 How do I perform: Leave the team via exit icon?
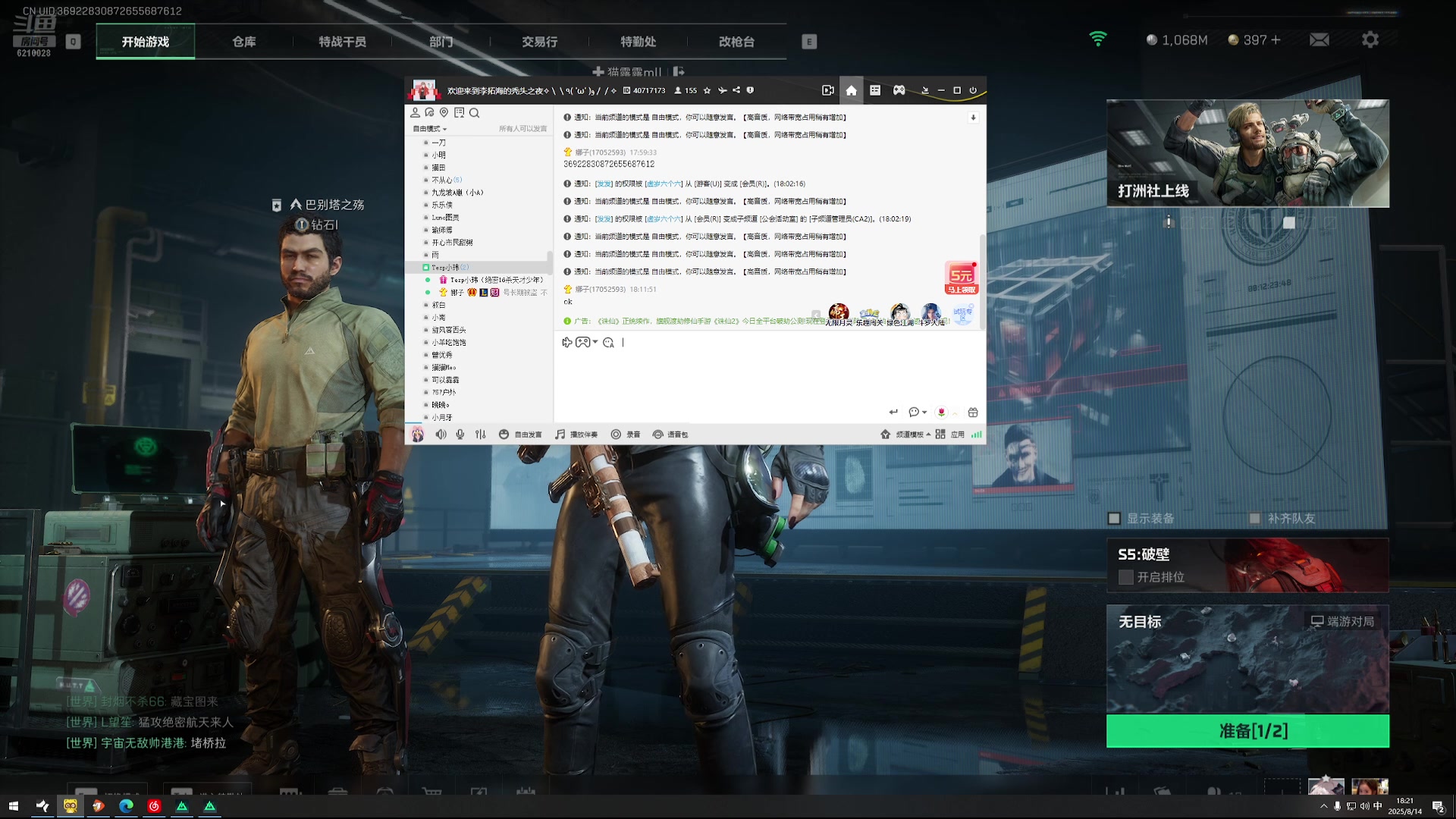pos(679,71)
